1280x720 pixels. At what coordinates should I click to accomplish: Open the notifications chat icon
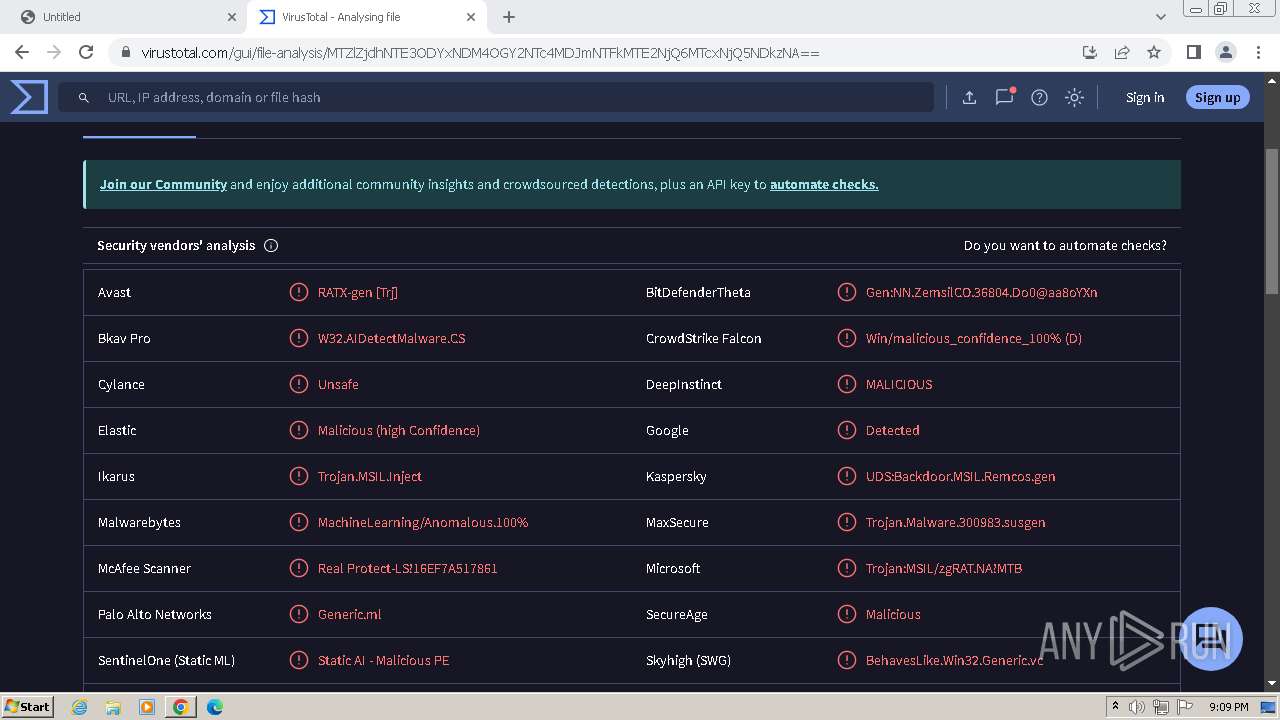1004,97
